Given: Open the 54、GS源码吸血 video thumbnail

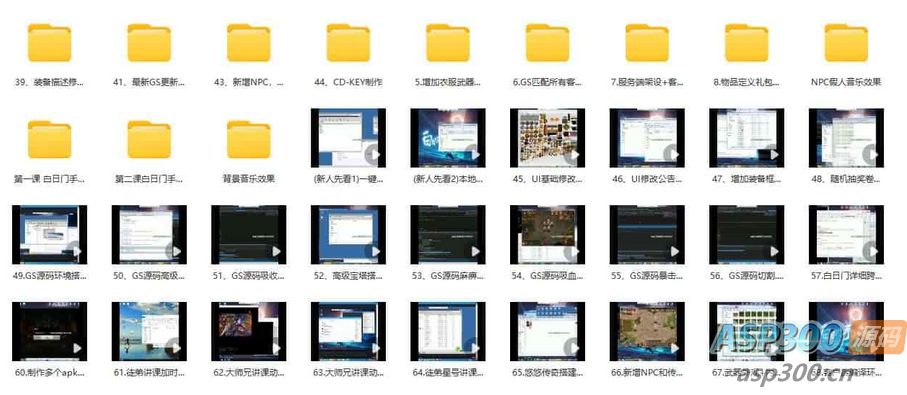Looking at the screenshot, I should pos(547,234).
